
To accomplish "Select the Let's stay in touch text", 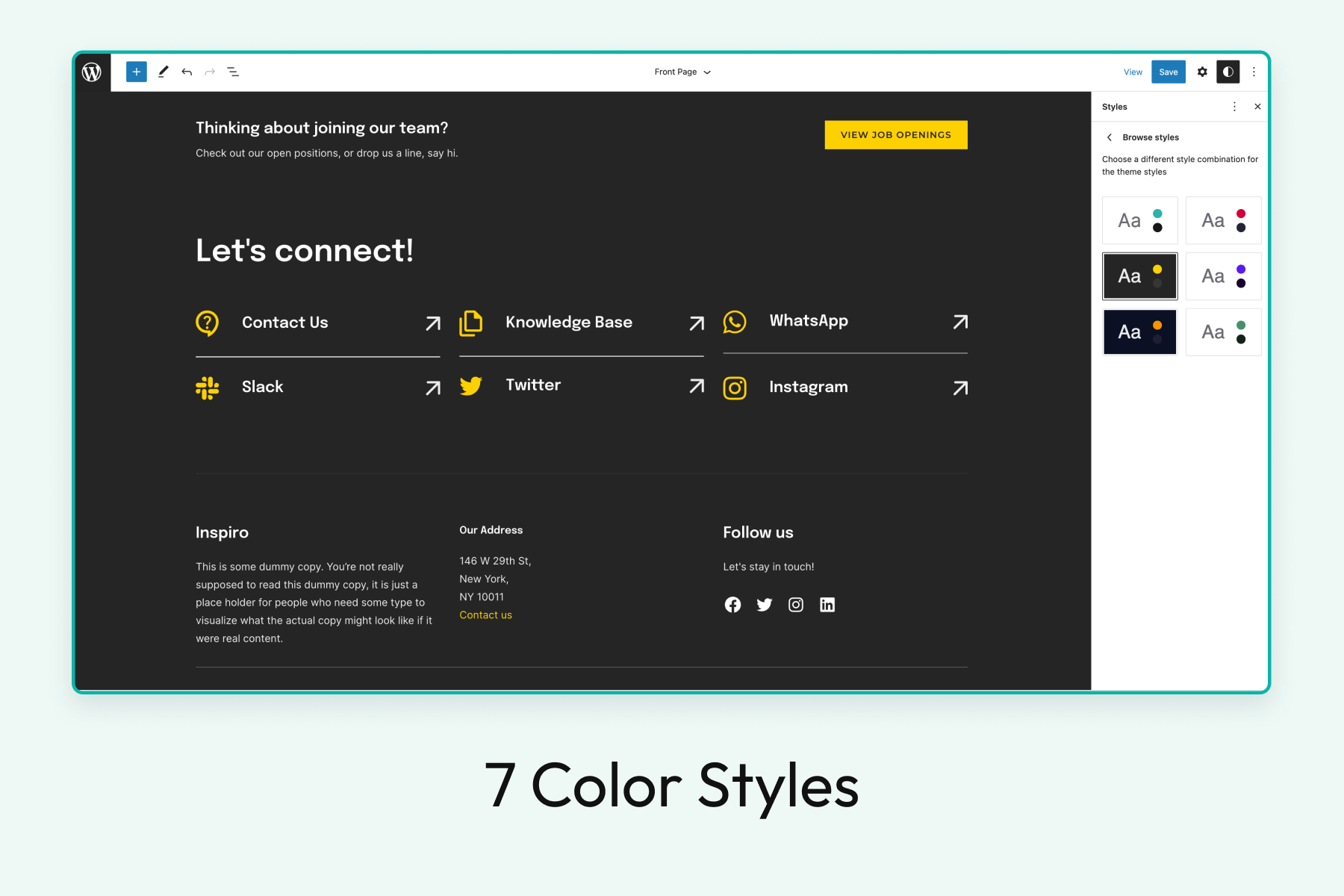I will coord(768,567).
